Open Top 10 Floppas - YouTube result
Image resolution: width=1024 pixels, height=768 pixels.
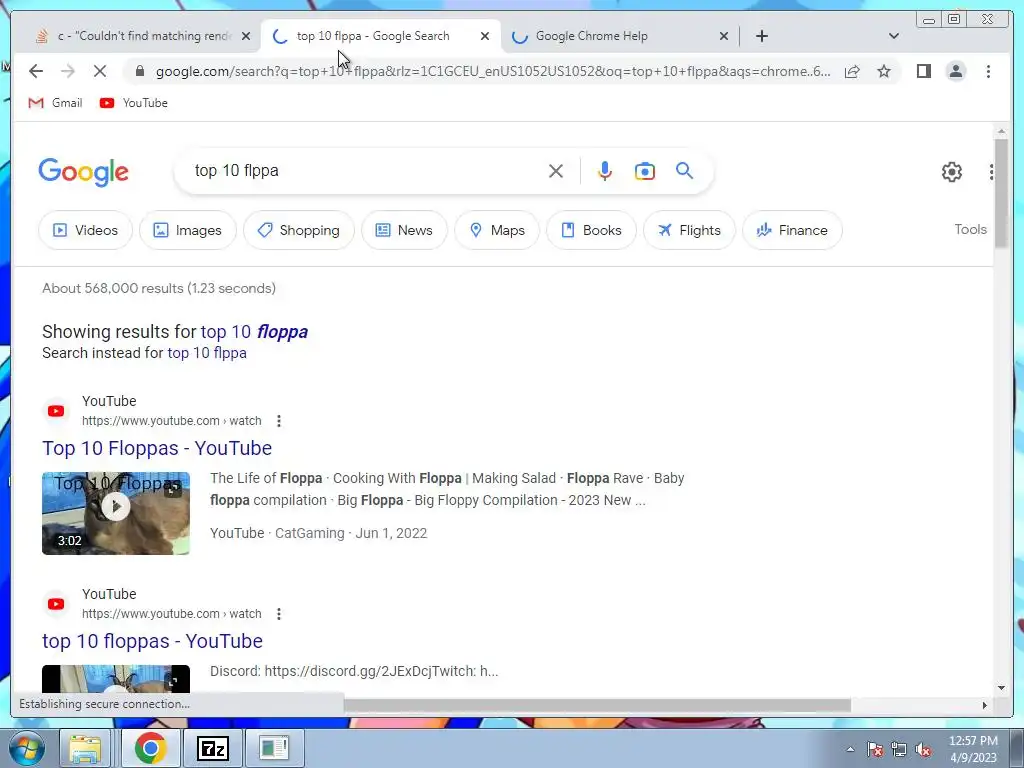(157, 448)
